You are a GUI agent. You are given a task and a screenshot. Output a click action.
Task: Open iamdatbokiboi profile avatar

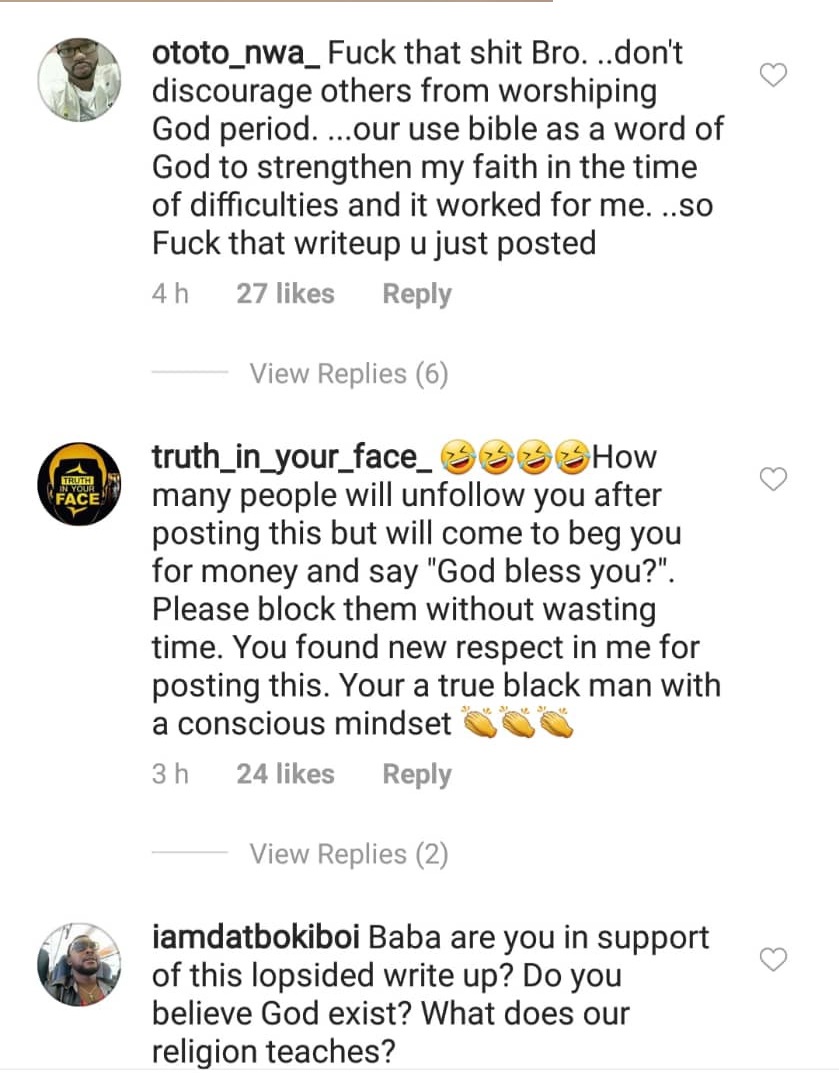click(79, 964)
